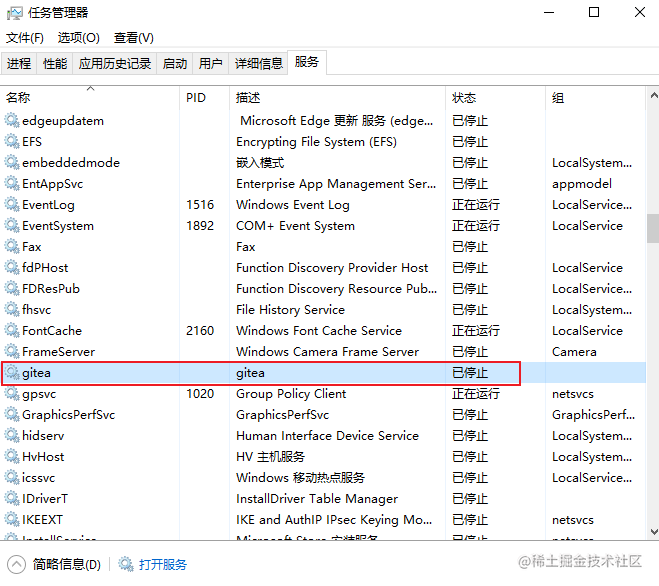Viewport: 659px width, 586px height.
Task: Select the FrameServer service icon
Action: pos(12,352)
